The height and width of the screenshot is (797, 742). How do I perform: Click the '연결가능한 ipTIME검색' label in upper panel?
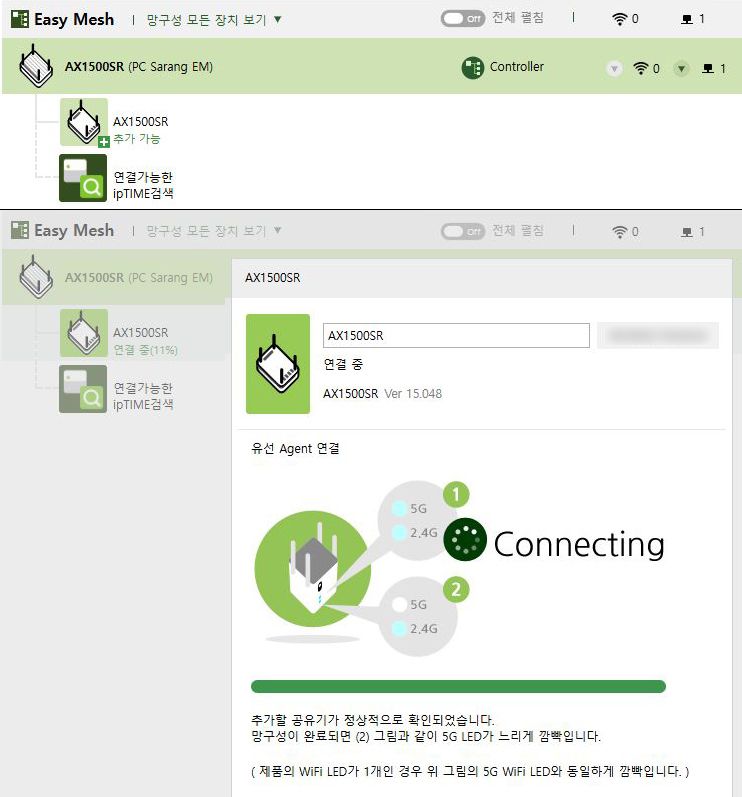[x=143, y=185]
